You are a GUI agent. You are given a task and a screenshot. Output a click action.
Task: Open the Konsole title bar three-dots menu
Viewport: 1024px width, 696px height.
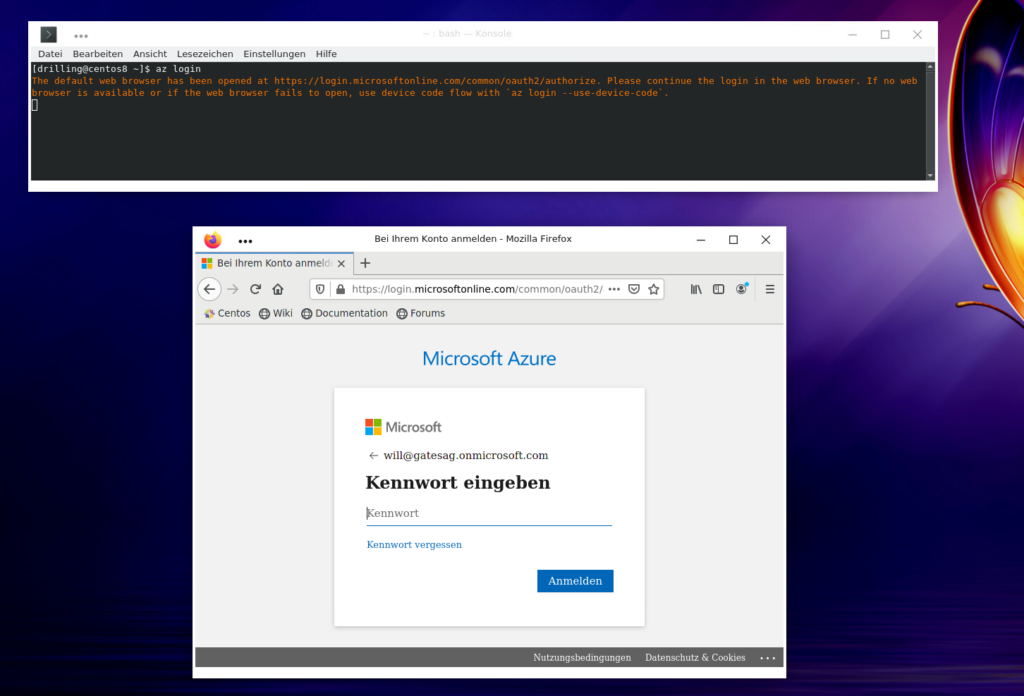tap(81, 36)
